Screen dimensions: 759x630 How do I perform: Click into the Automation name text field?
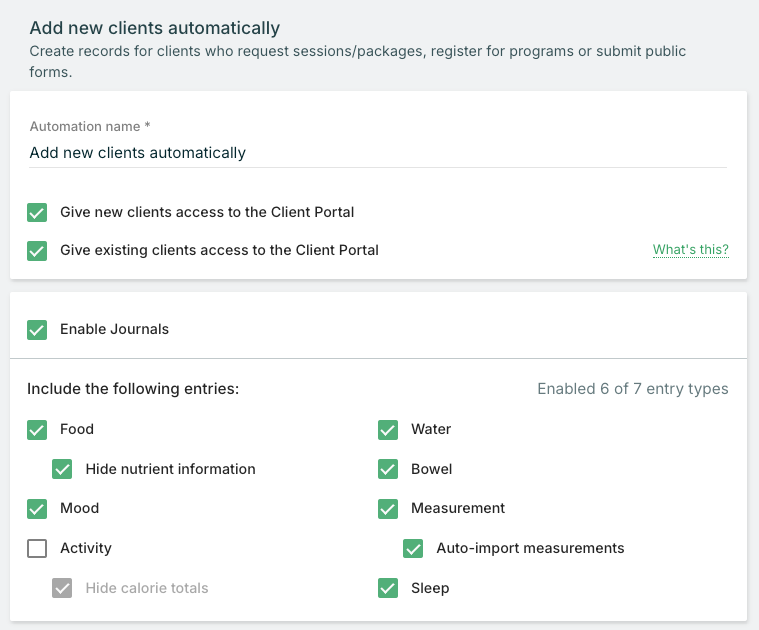point(378,153)
